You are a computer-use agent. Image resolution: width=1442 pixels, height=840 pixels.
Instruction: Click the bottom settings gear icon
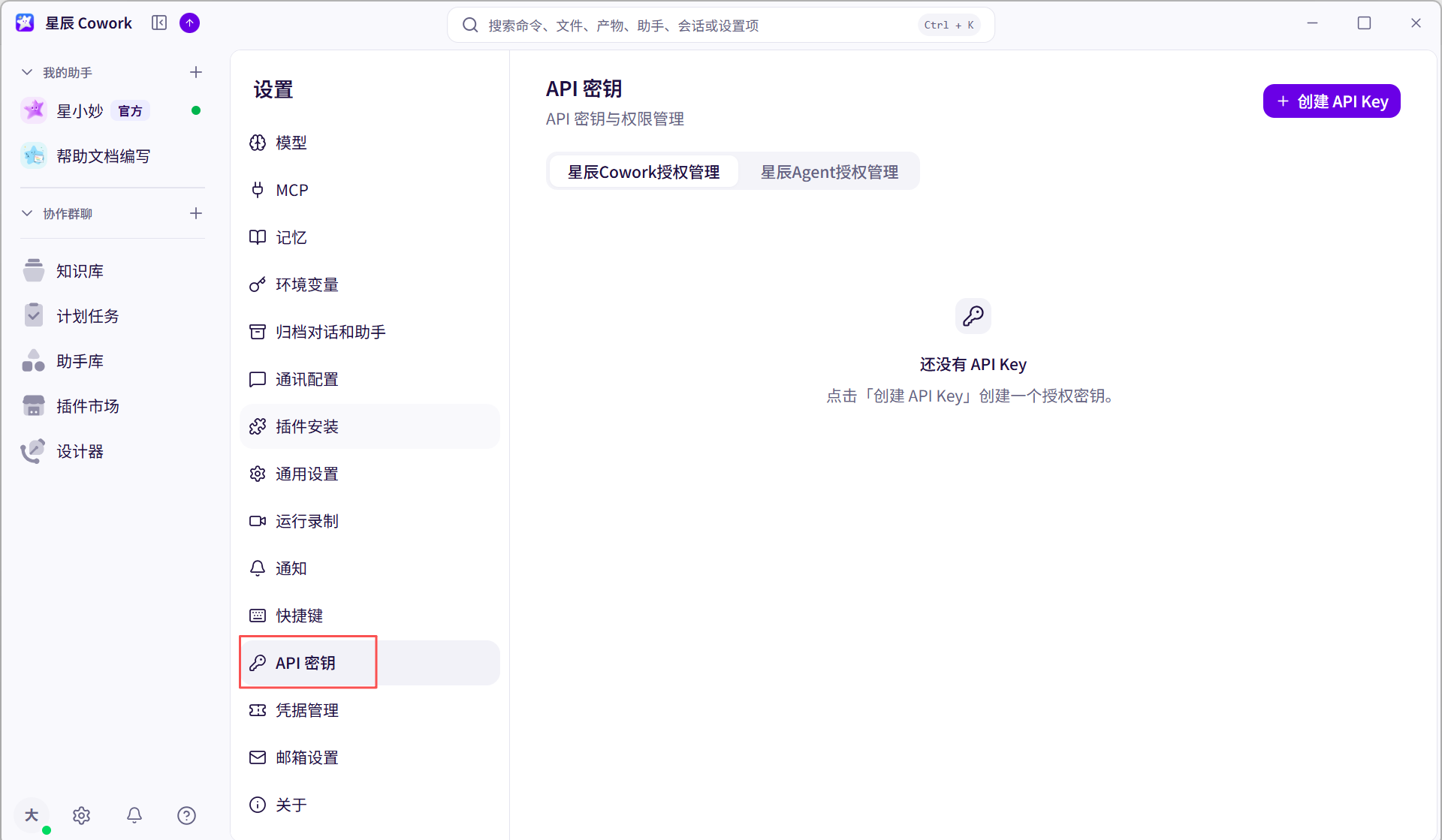(x=82, y=815)
